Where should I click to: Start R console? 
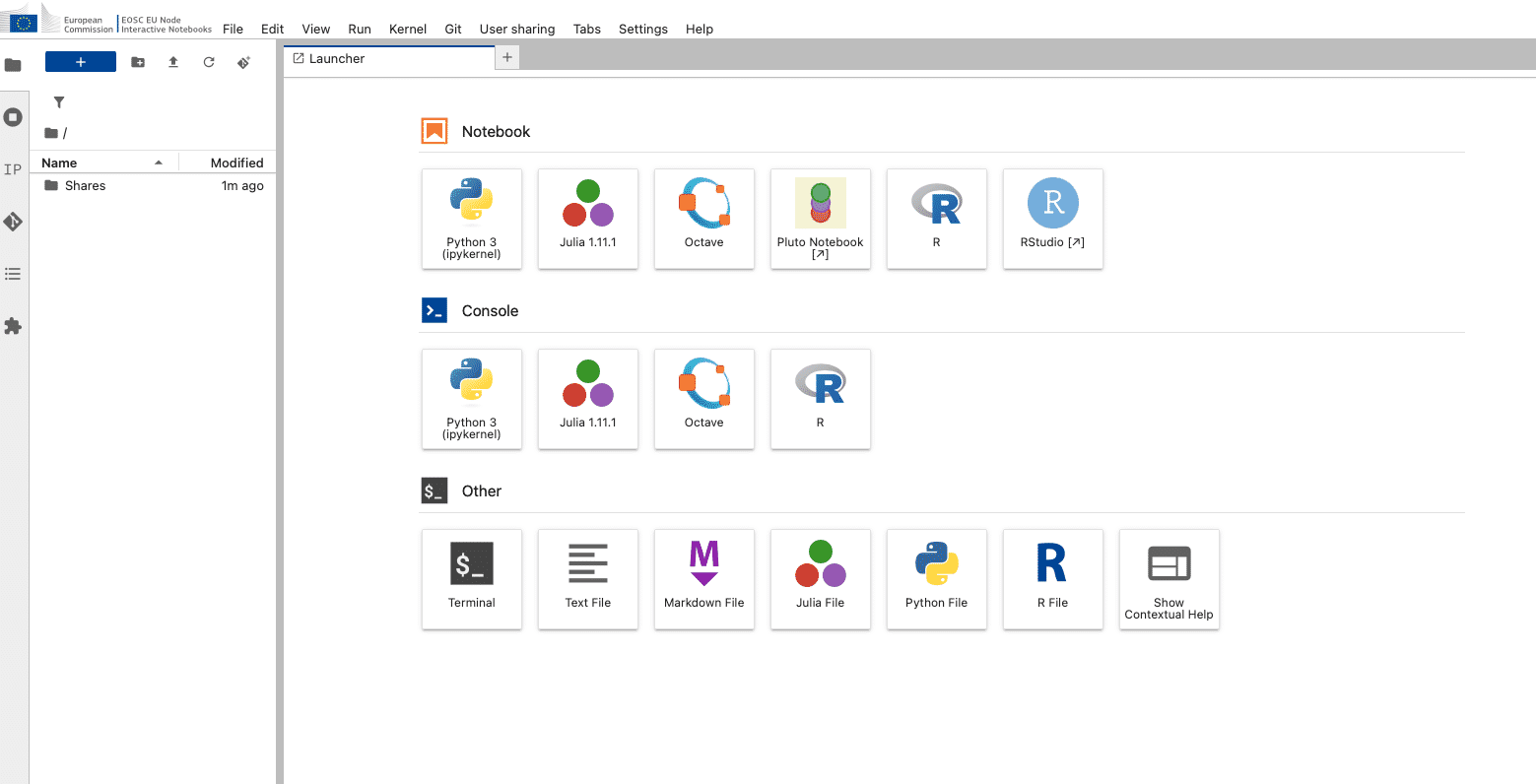[821, 399]
